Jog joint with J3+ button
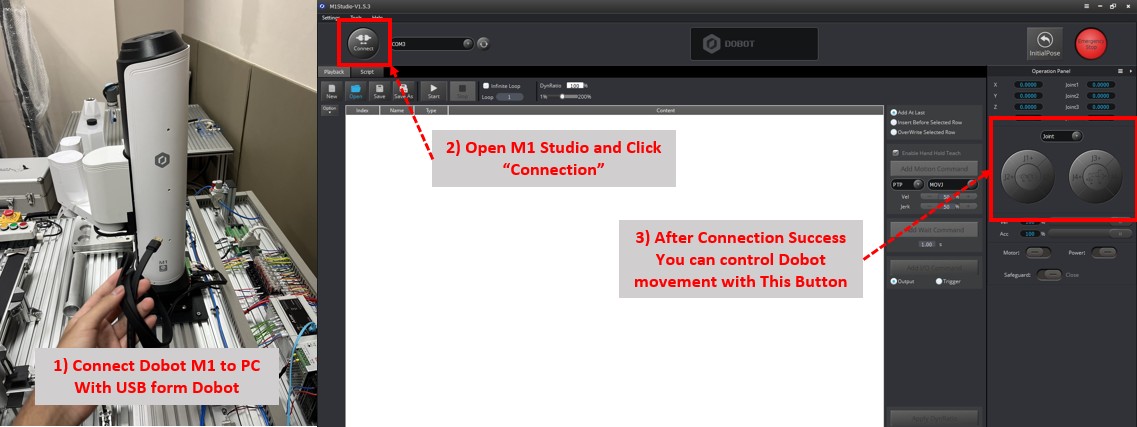 (1094, 157)
